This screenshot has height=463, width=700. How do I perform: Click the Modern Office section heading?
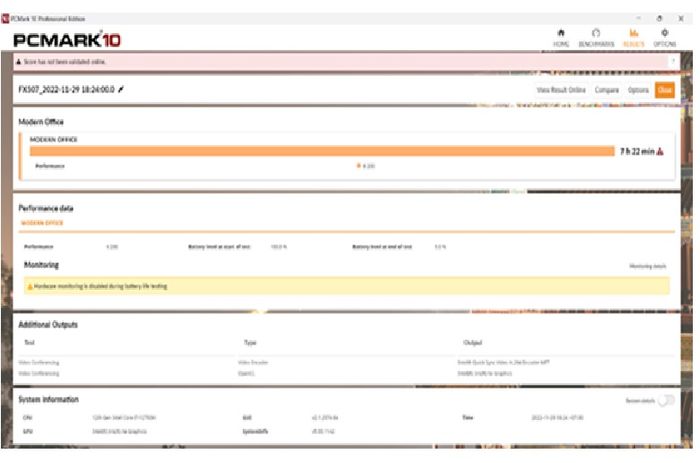[x=41, y=122]
